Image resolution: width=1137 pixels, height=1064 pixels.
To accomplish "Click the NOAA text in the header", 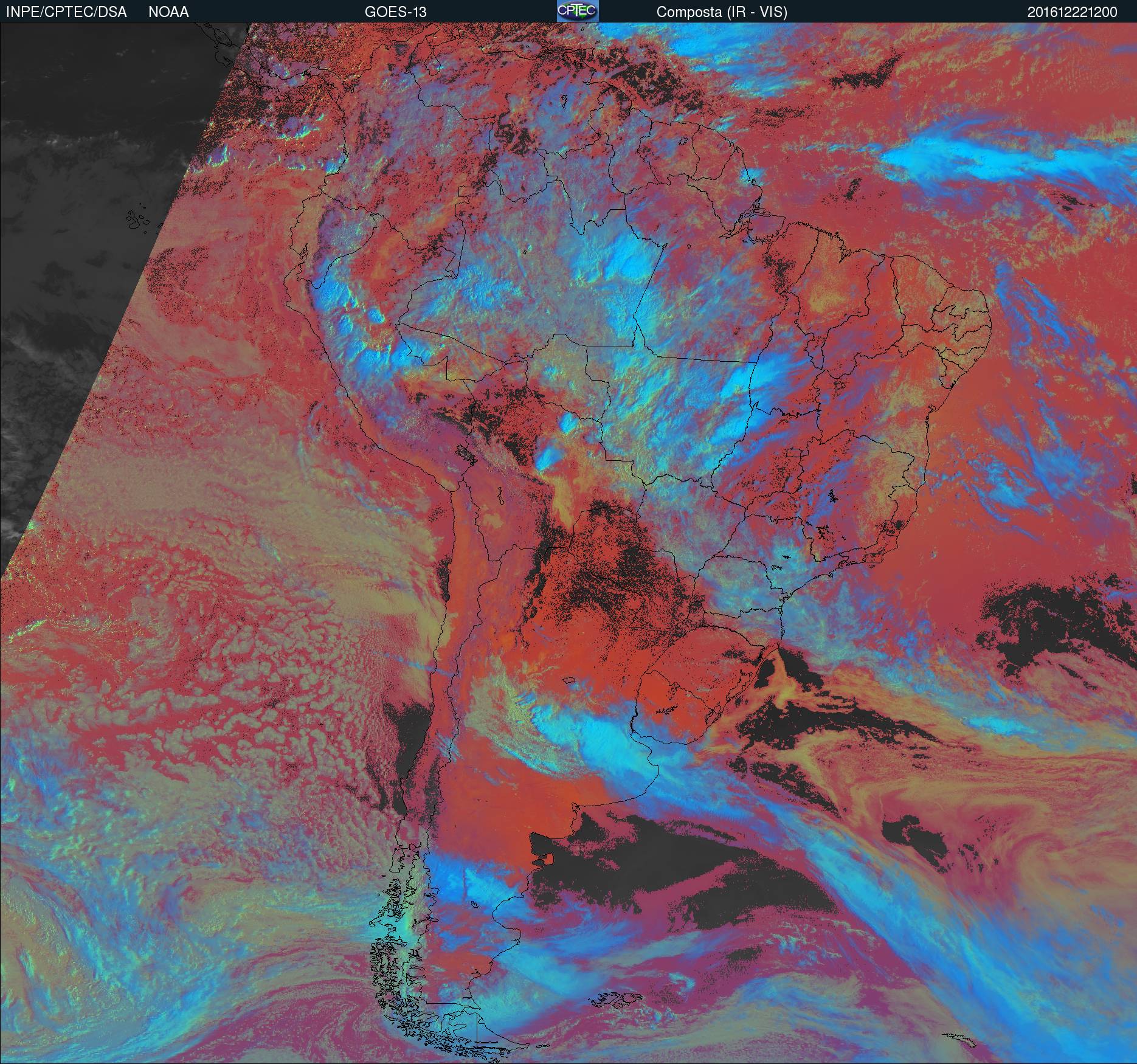I will pos(168,12).
